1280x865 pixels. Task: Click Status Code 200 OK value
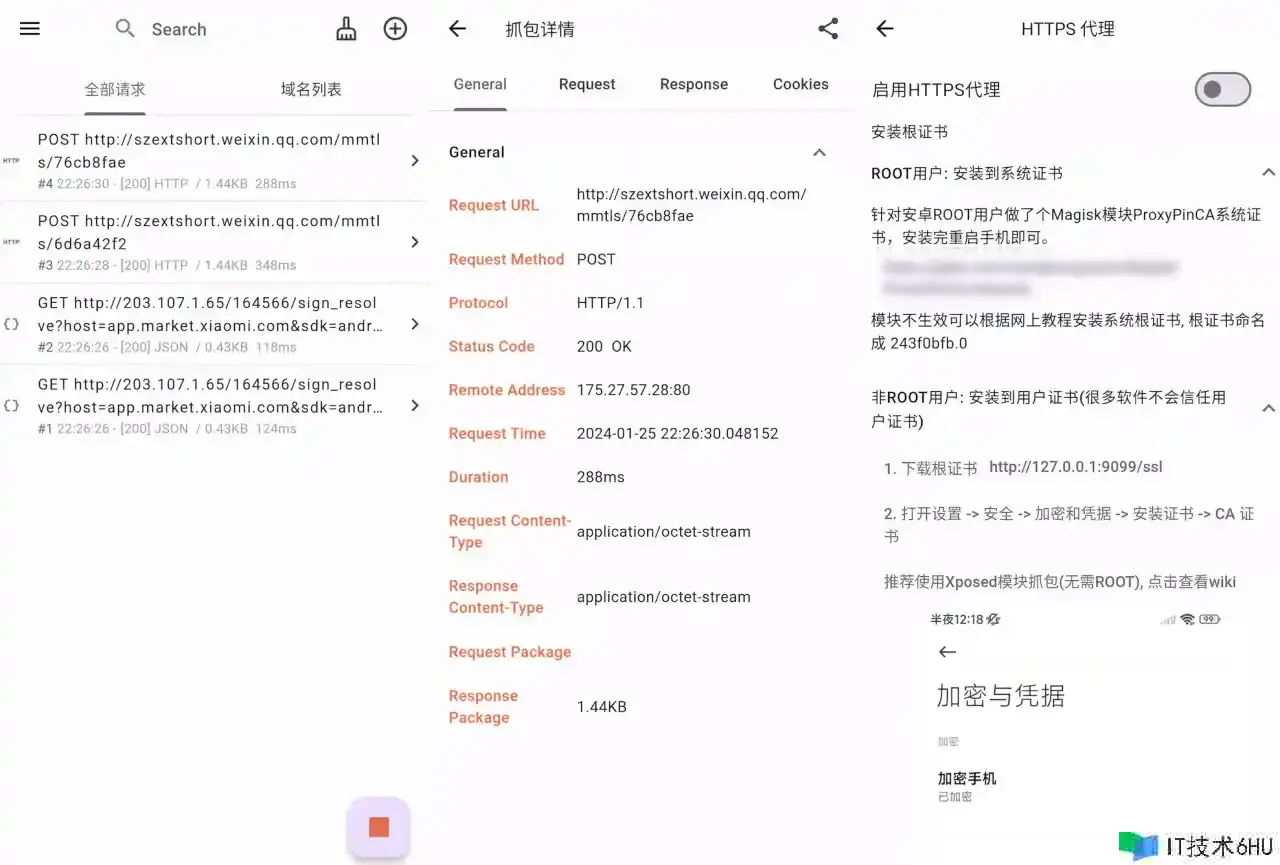(604, 346)
